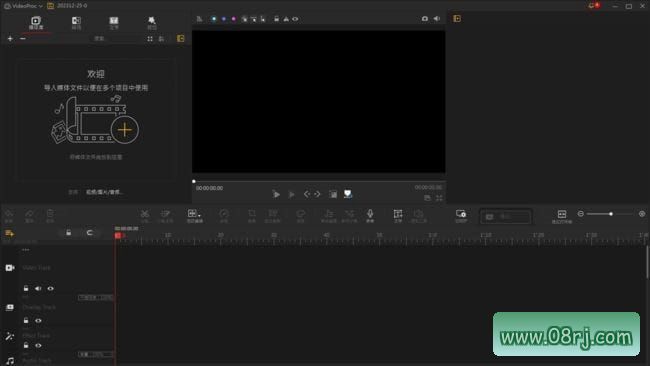Play the preview video
This screenshot has width=650, height=366.
point(276,194)
